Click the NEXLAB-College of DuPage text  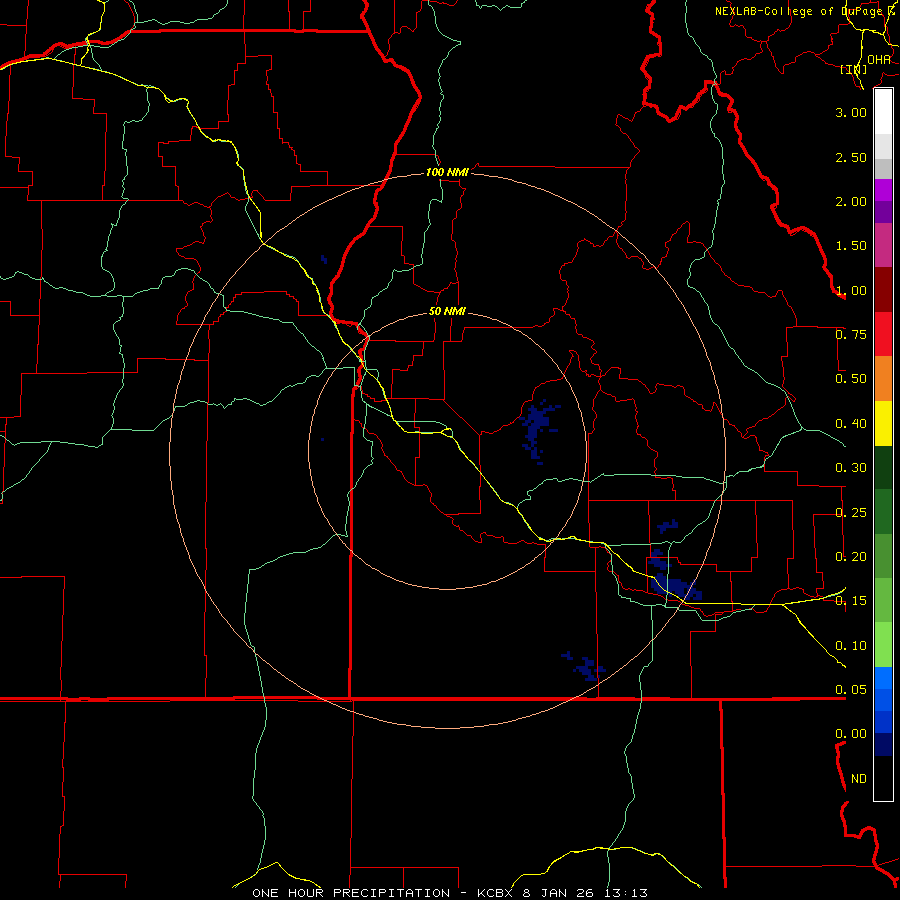804,11
